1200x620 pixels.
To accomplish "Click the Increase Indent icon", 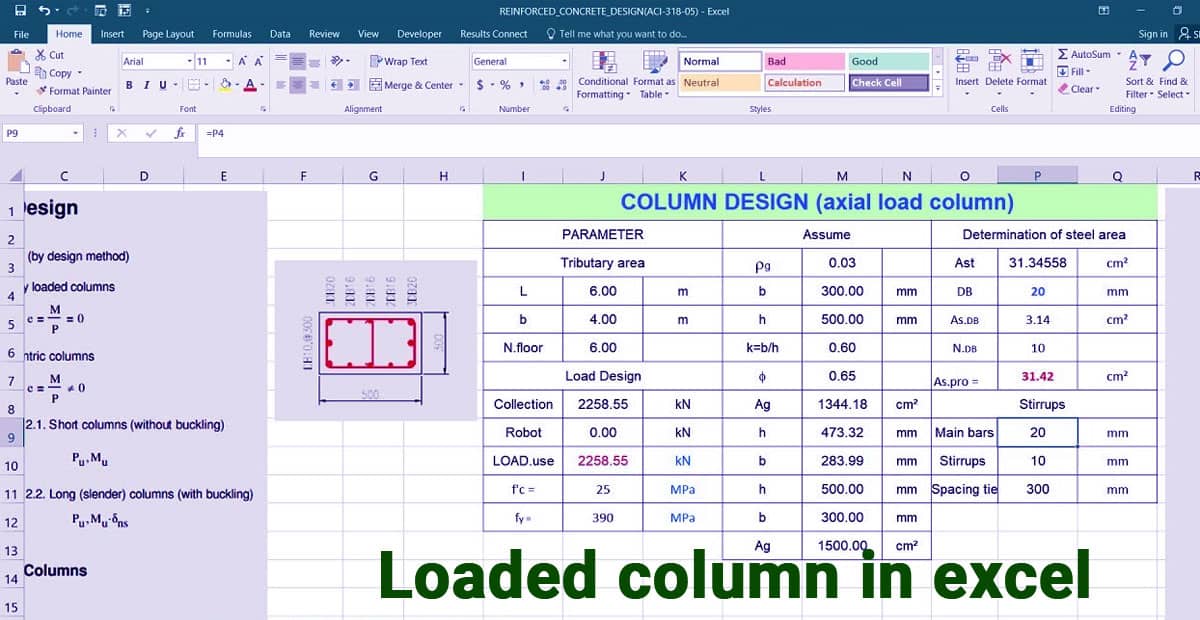I will [353, 85].
